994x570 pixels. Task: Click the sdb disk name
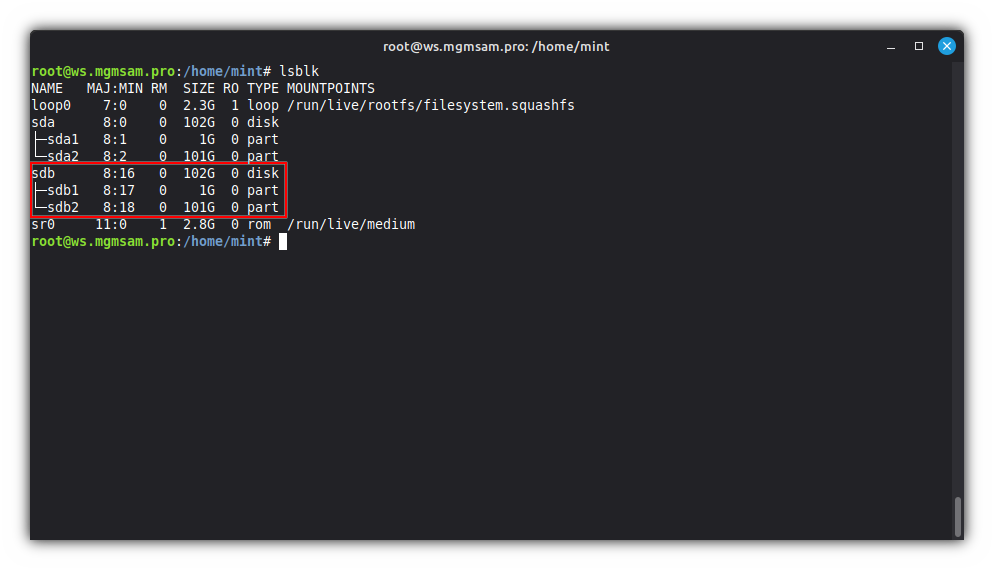point(43,173)
